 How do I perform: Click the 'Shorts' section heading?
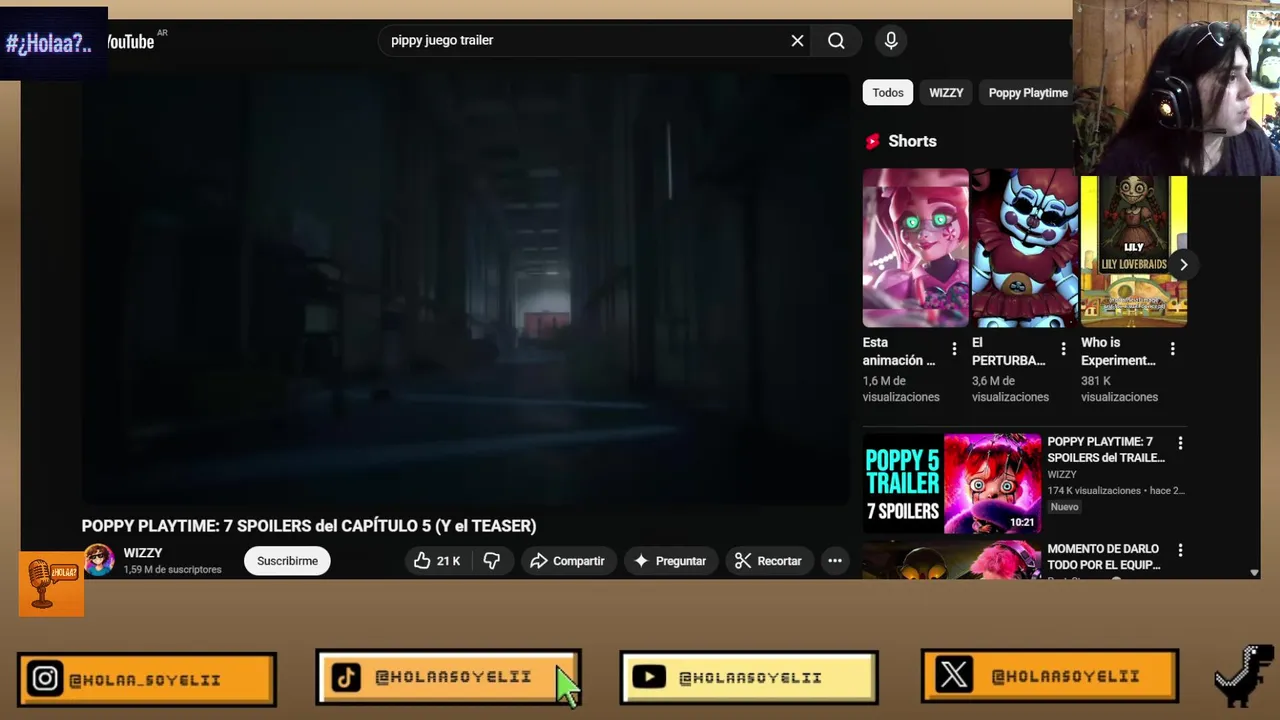912,141
